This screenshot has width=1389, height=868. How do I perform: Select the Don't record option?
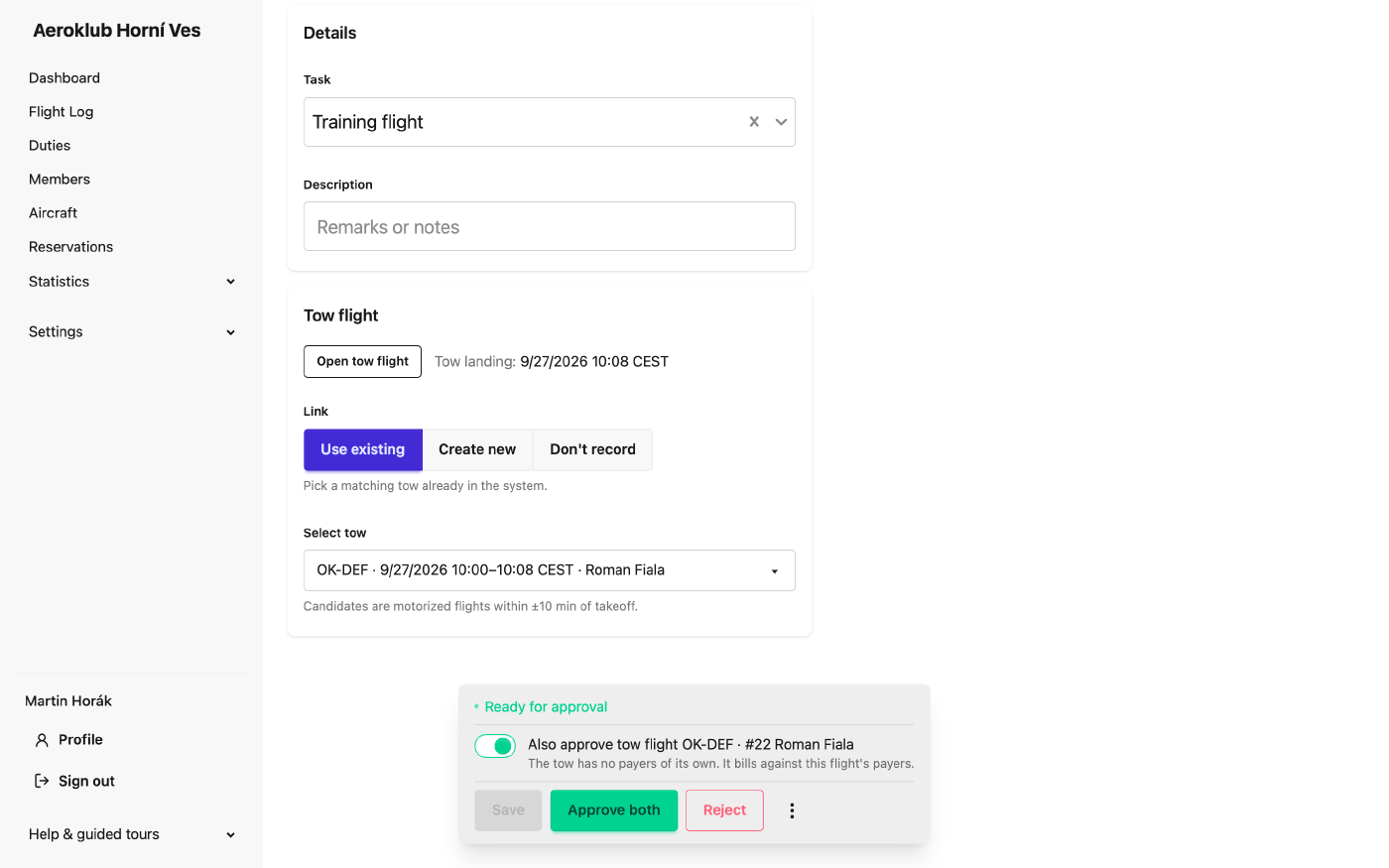(x=592, y=449)
